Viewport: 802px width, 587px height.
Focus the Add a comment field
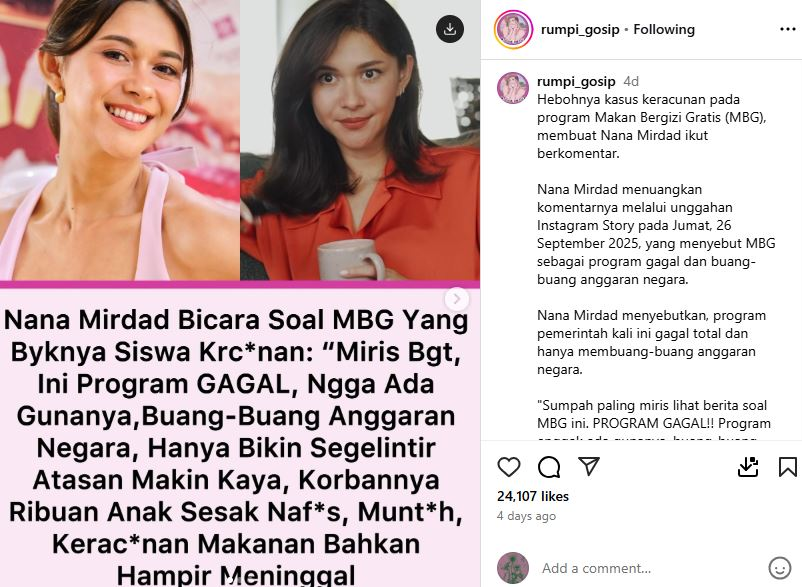[x=651, y=568]
